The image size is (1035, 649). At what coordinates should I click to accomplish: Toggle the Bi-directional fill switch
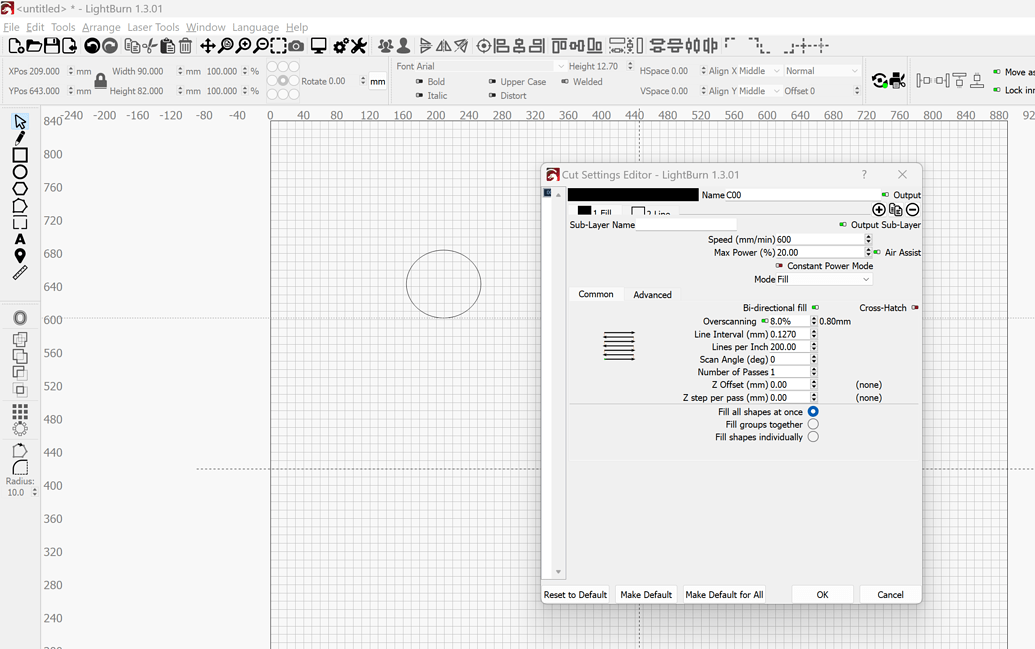coord(815,308)
